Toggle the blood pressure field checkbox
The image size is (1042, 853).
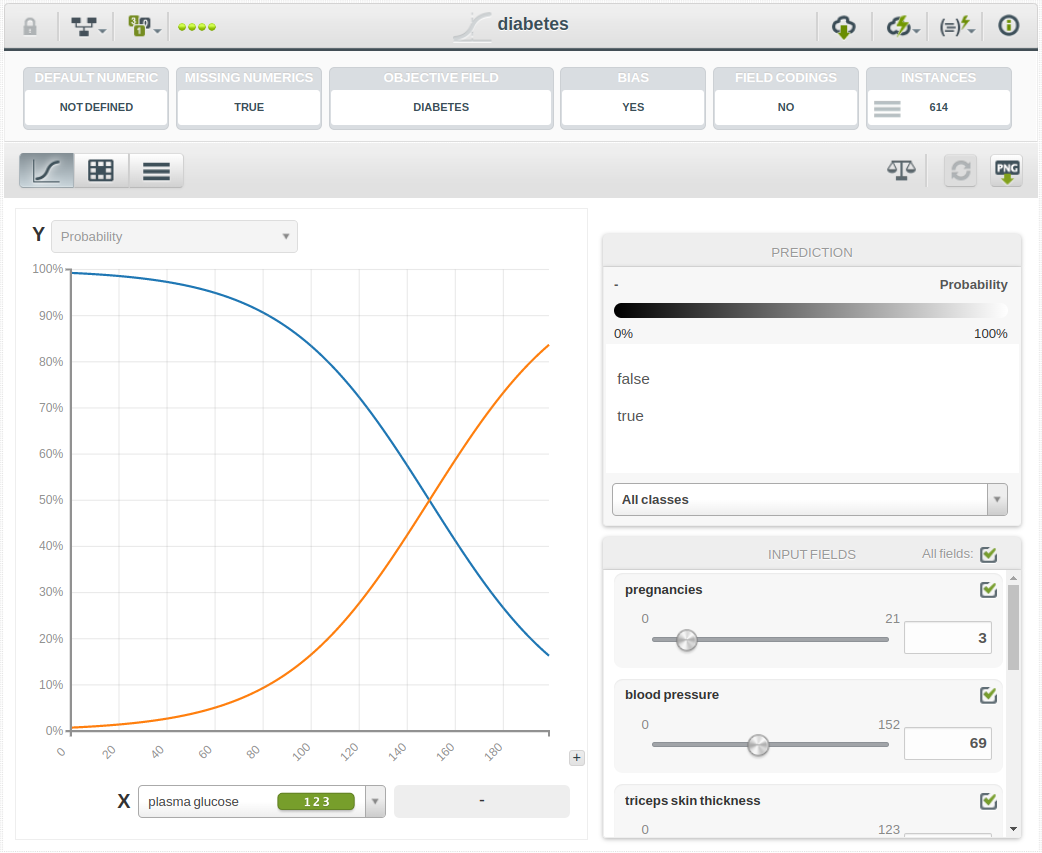(x=988, y=695)
